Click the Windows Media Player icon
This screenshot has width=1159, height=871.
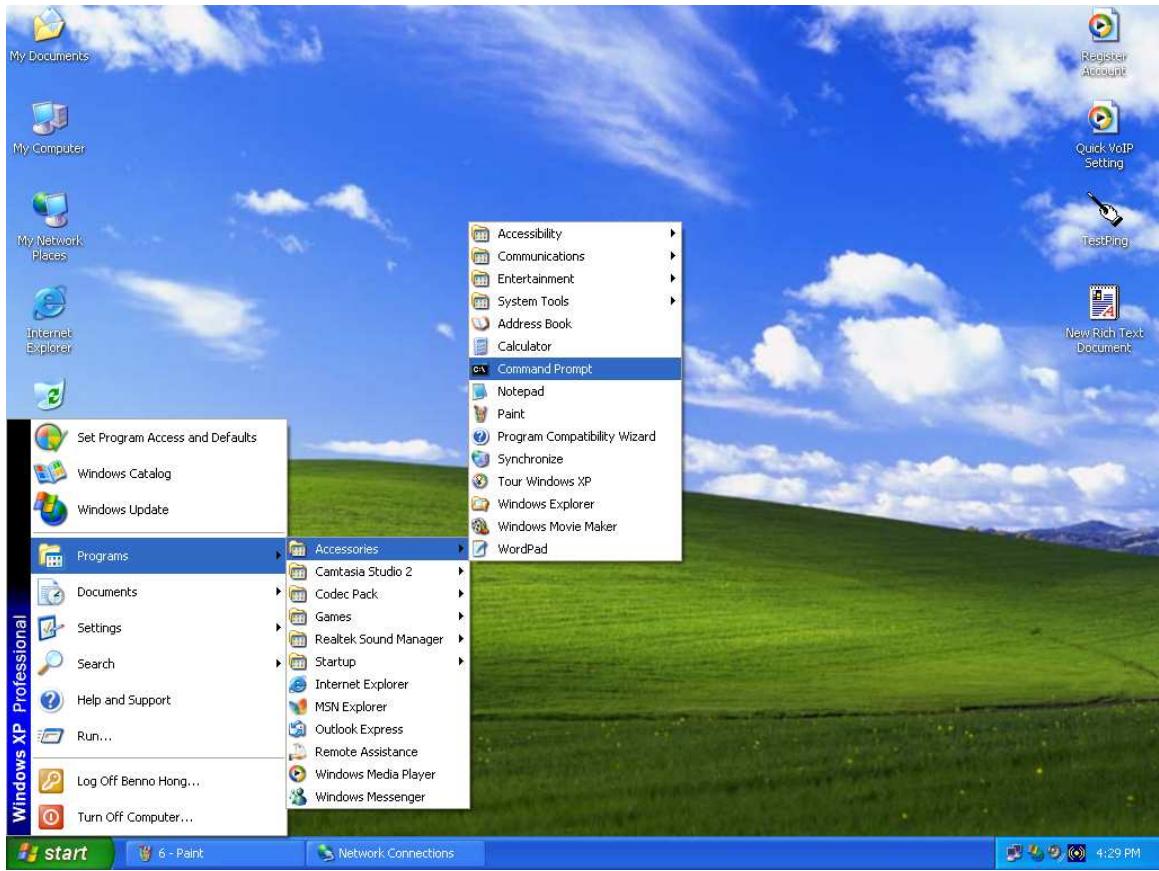click(x=298, y=774)
